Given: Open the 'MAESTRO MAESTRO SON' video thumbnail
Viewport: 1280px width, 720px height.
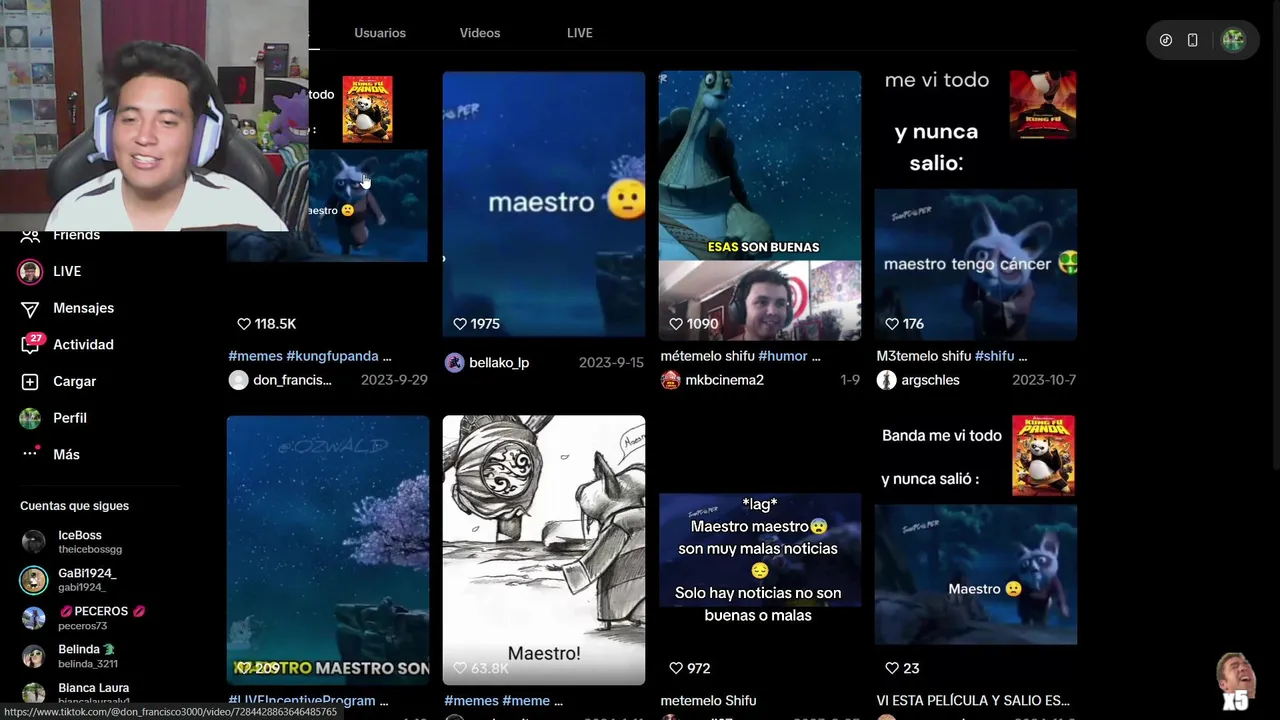Looking at the screenshot, I should click(x=328, y=550).
